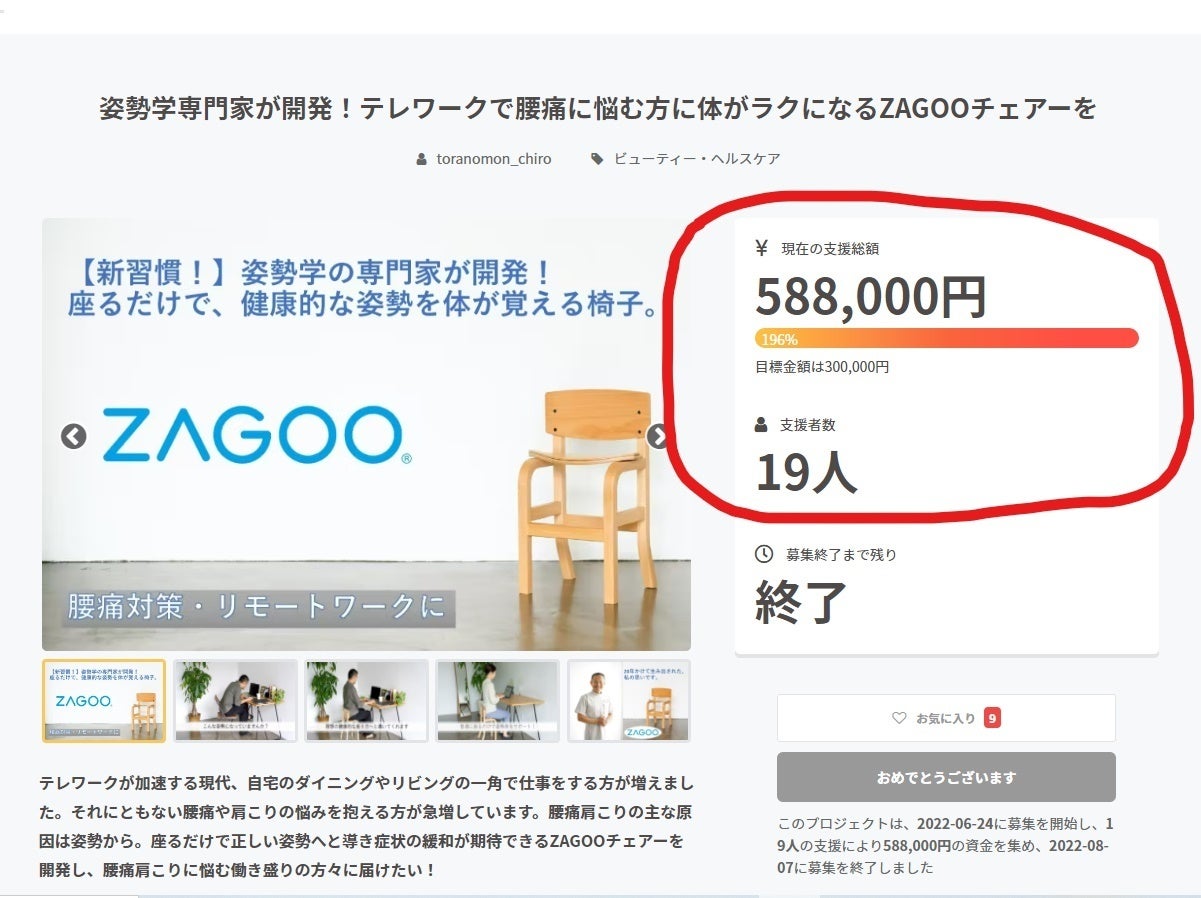Select the fifth thumbnail with man in white
1201x898 pixels.
pos(629,701)
